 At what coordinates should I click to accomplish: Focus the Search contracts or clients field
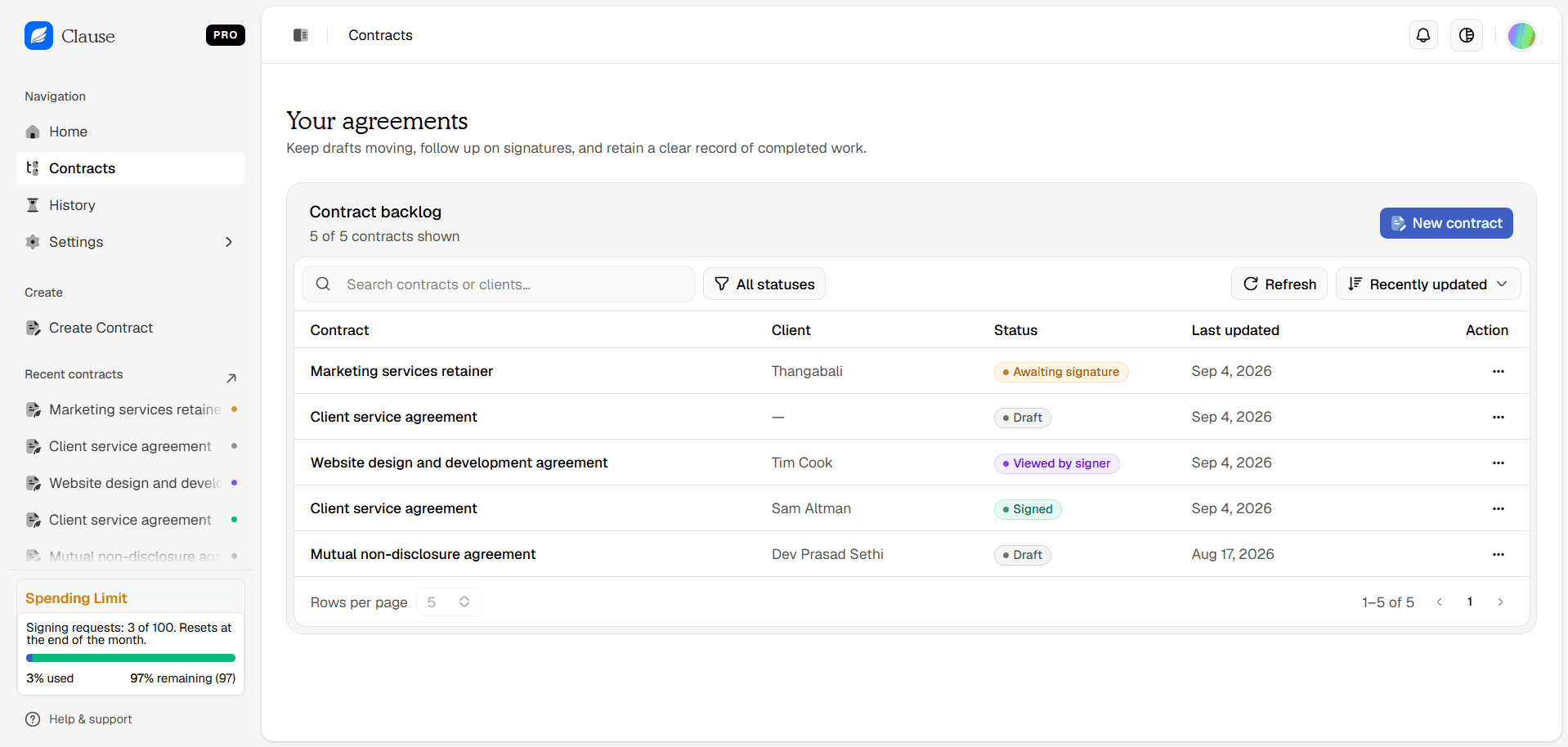(499, 284)
